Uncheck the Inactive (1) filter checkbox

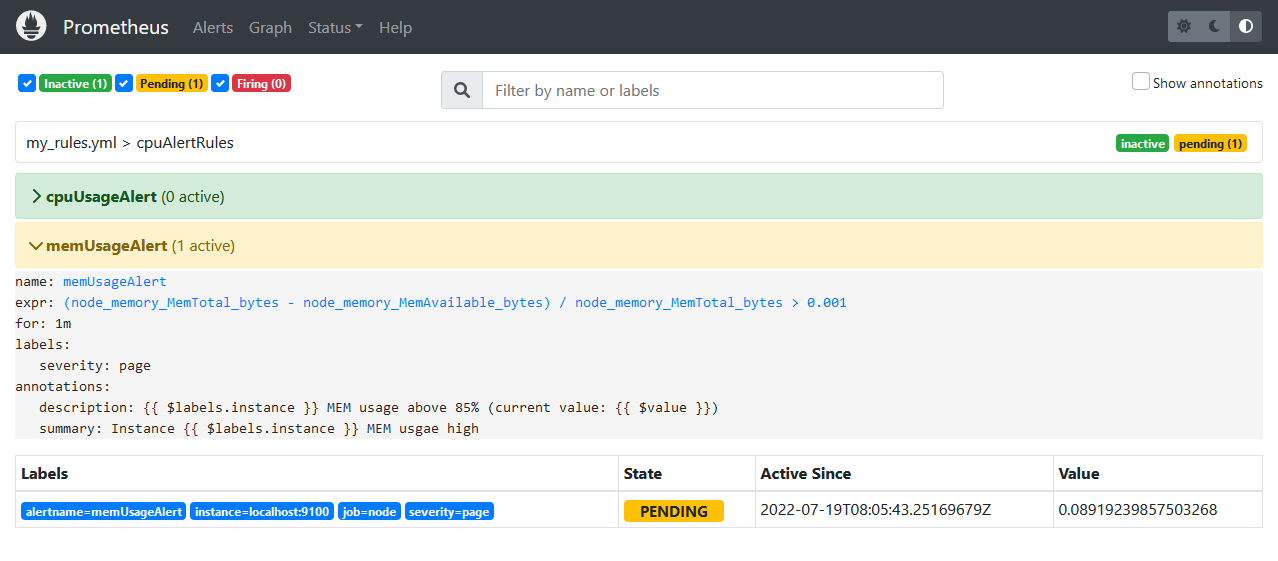click(27, 83)
